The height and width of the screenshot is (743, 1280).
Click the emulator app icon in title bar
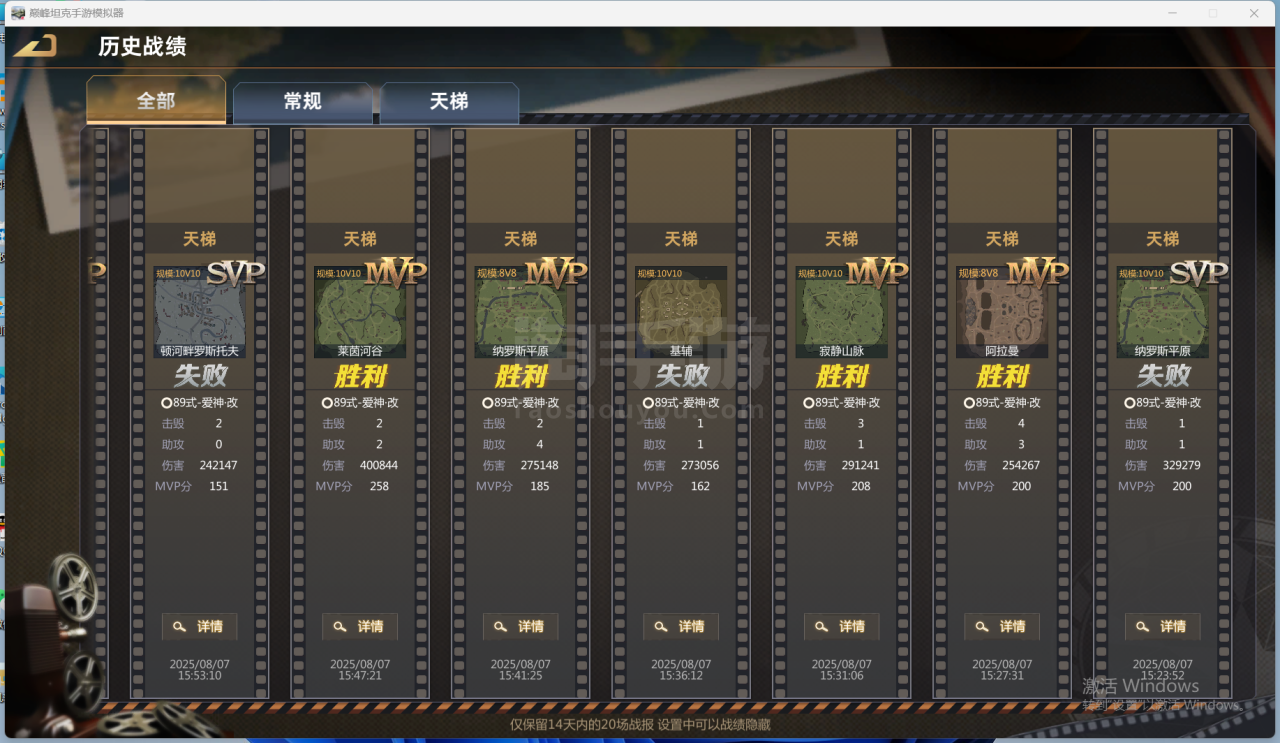[18, 13]
